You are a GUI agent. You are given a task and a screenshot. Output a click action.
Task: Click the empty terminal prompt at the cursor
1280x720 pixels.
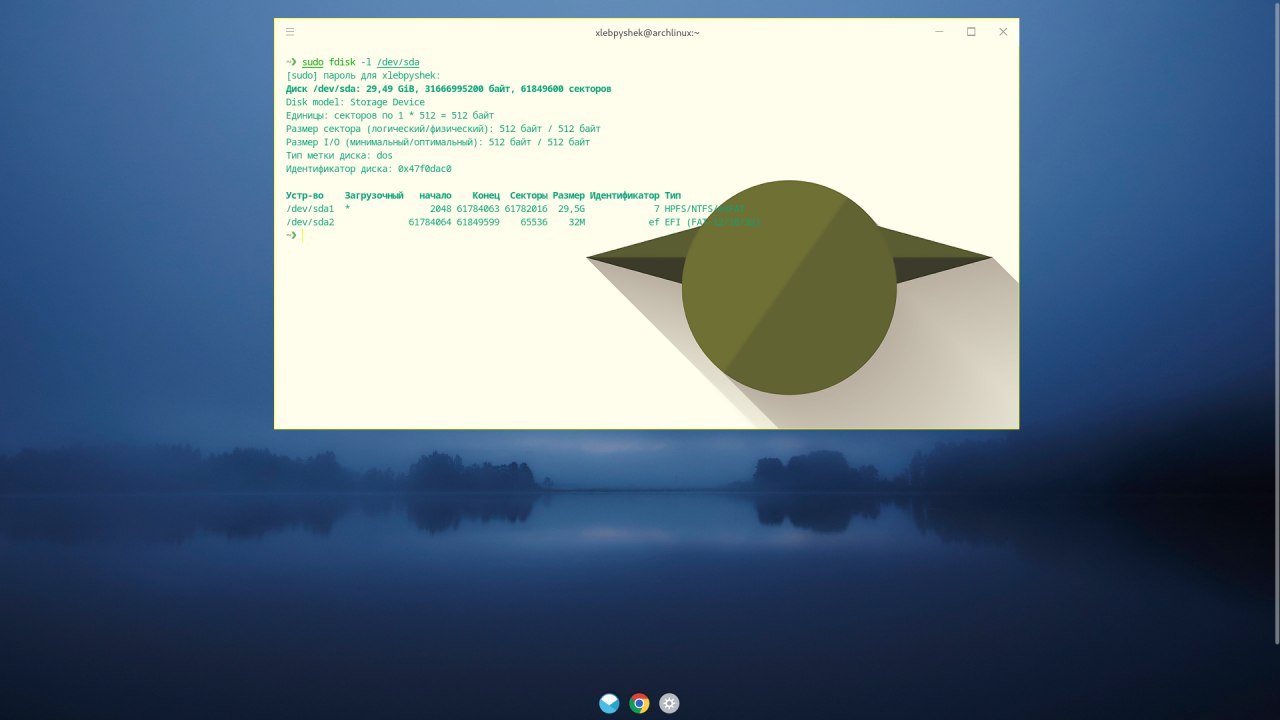302,236
